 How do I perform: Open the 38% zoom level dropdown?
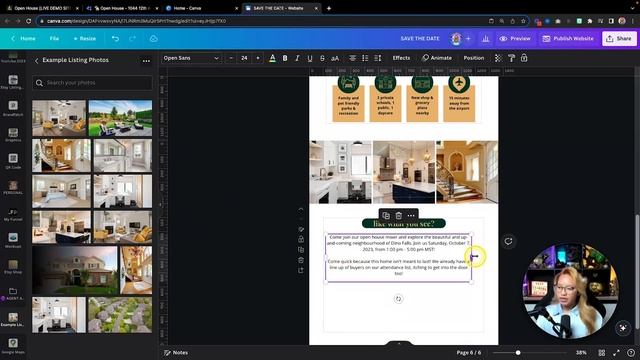click(x=581, y=353)
